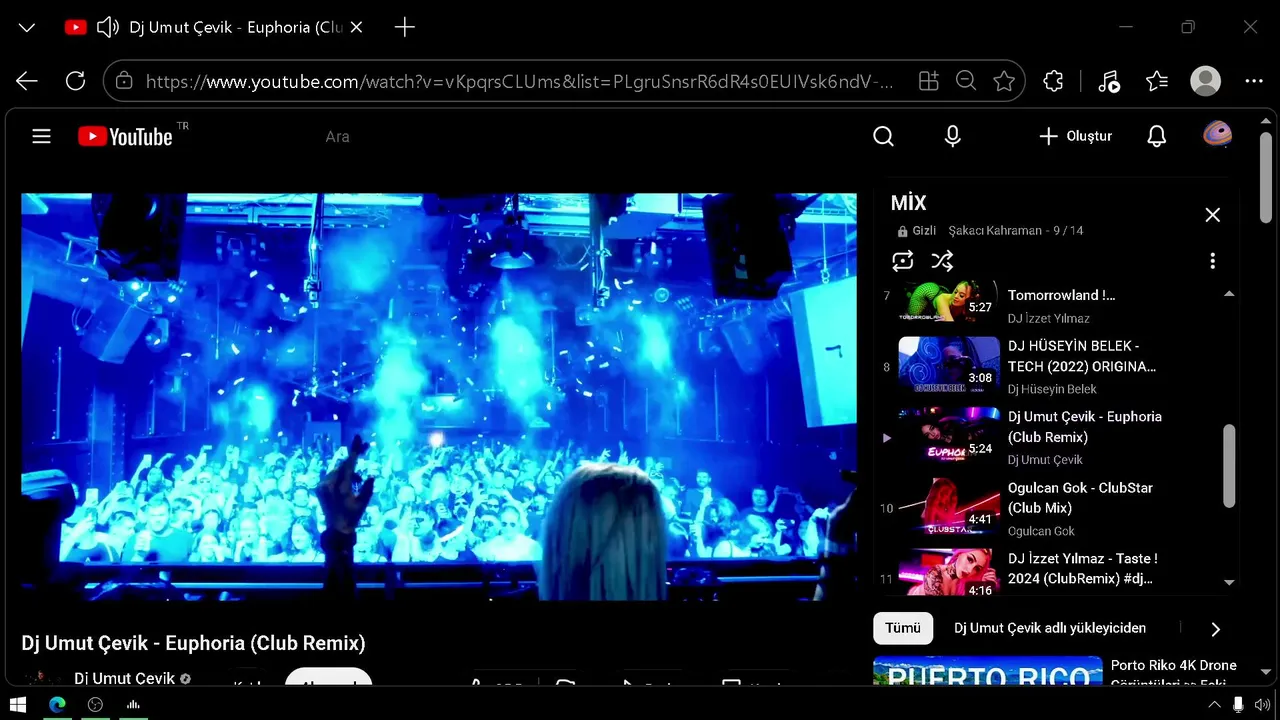Image resolution: width=1280 pixels, height=720 pixels.
Task: Open the YouTube hamburger guide menu
Action: pyautogui.click(x=41, y=136)
